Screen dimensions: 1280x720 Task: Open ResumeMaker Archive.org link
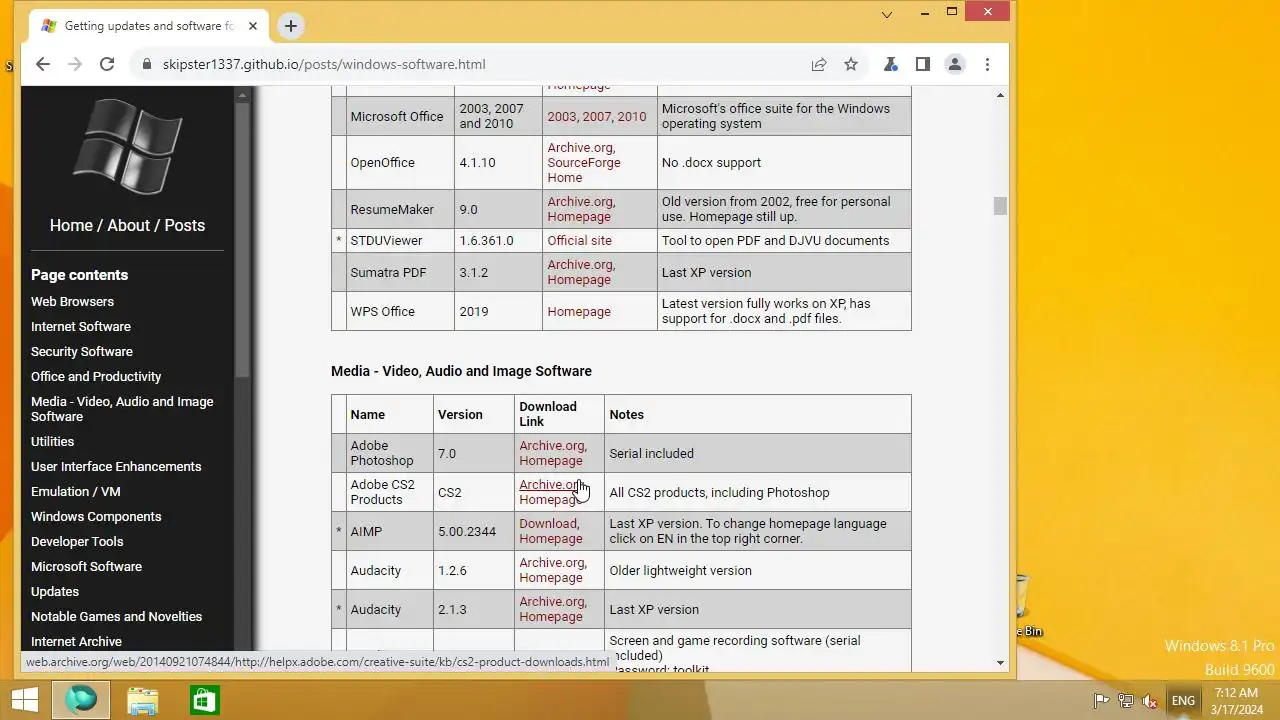(x=580, y=201)
